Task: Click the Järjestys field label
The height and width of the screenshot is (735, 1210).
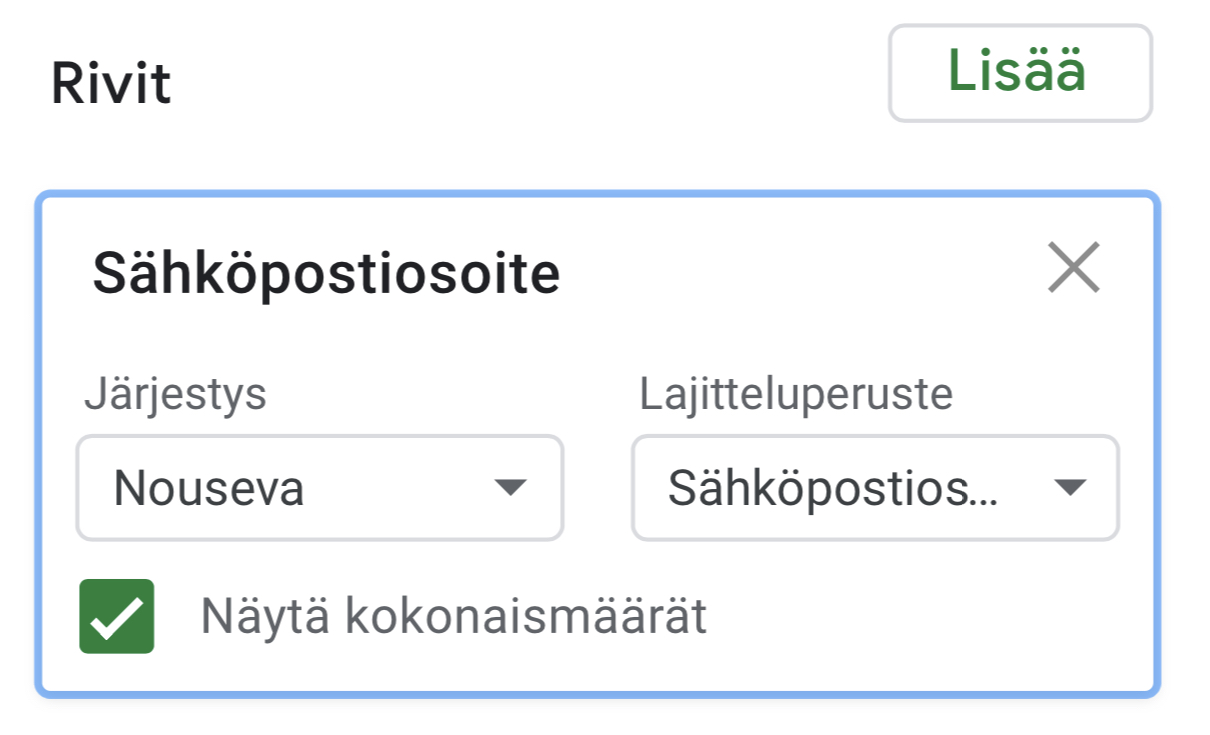Action: pos(175,395)
